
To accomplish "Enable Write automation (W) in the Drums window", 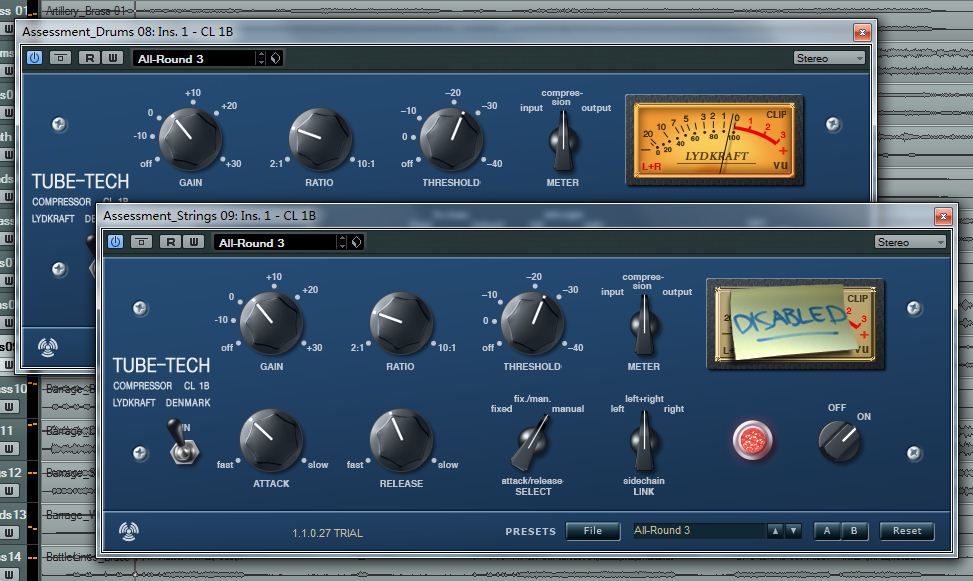I will (x=112, y=58).
